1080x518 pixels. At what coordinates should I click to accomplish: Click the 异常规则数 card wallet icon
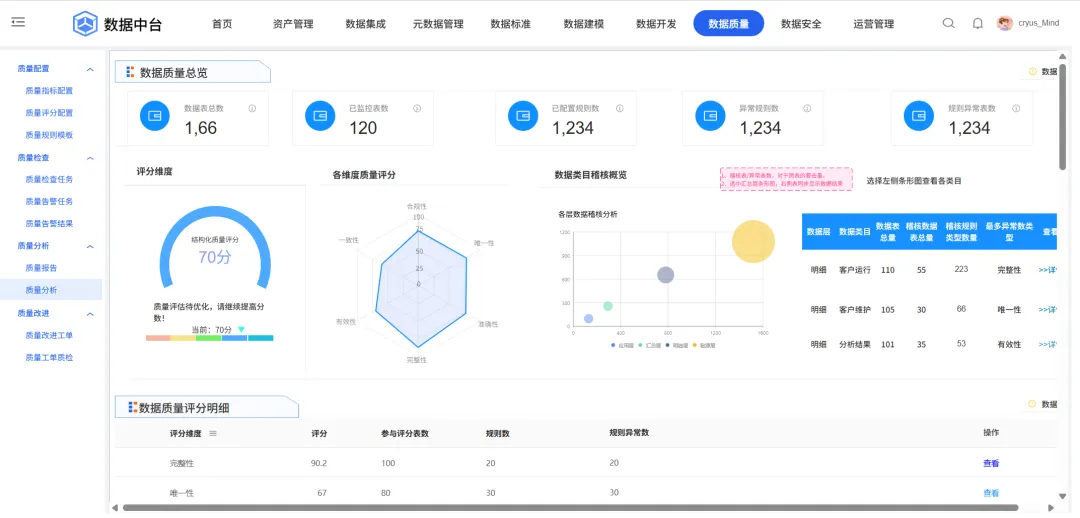tap(710, 116)
